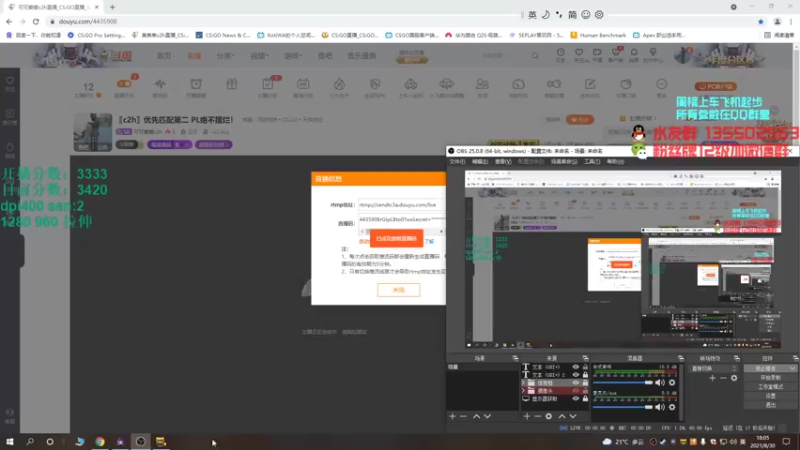
Task: Toggle visibility of the red highlighted group source
Action: pos(576,391)
